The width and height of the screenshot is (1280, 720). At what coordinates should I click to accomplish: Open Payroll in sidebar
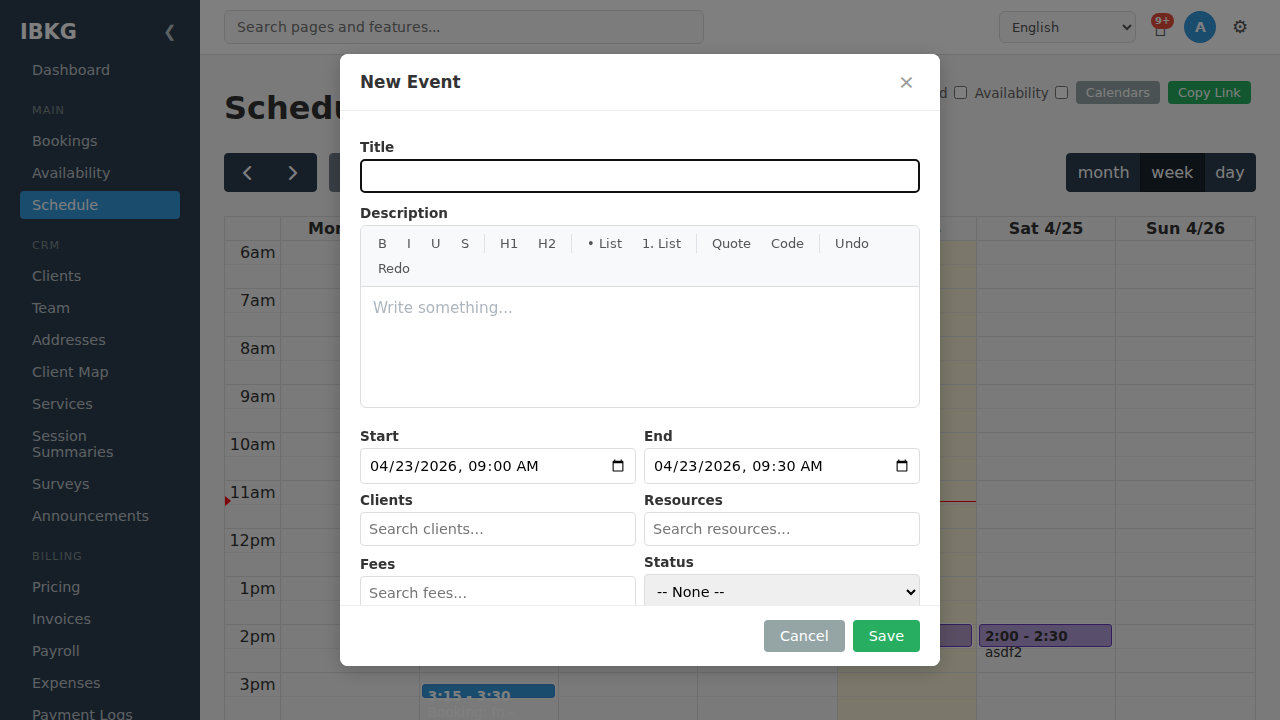point(100,651)
